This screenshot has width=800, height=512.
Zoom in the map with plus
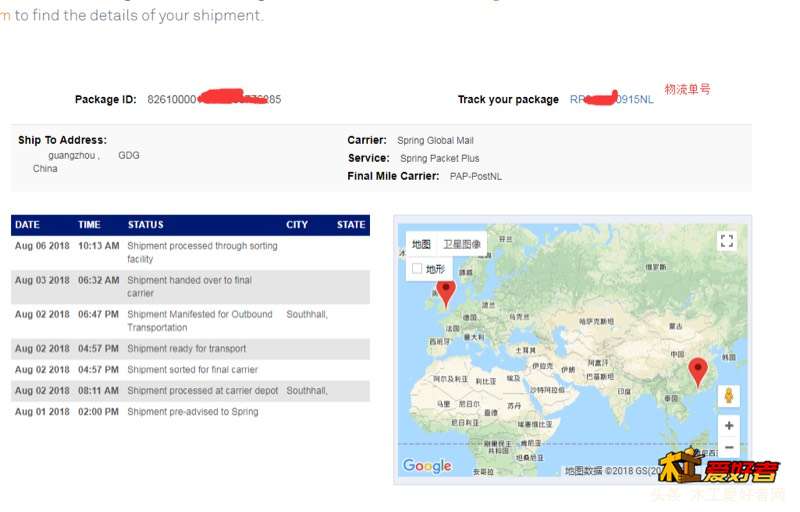pos(729,426)
